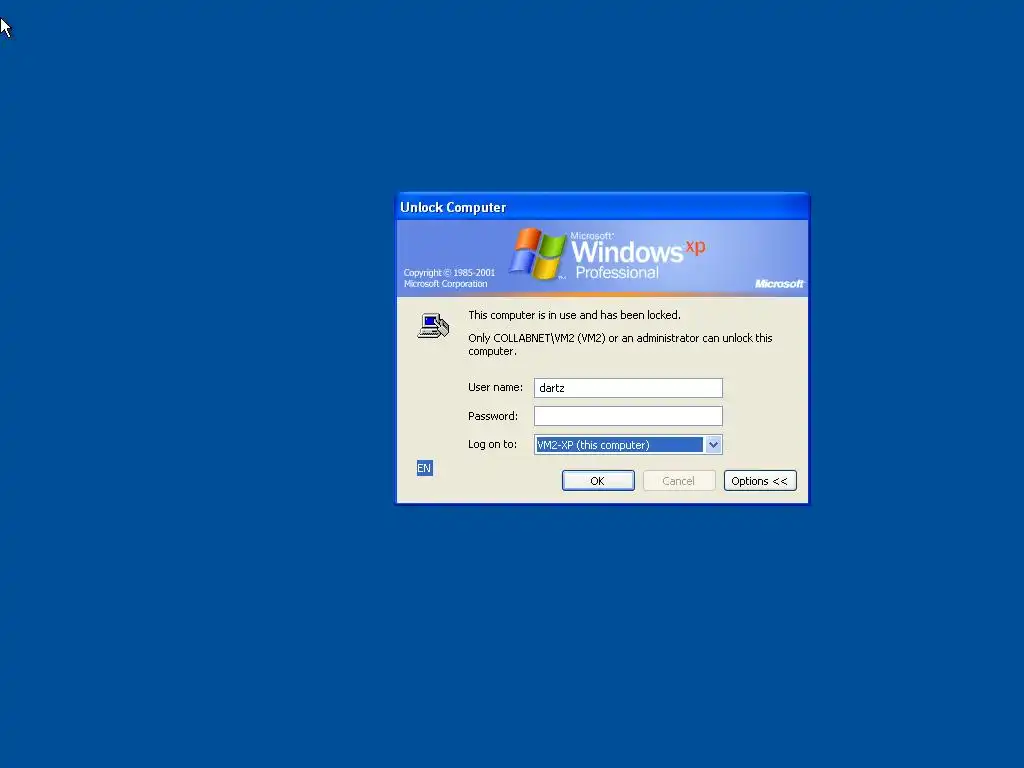Click the 'This computer is in use' message
The image size is (1024, 768).
[x=574, y=315]
